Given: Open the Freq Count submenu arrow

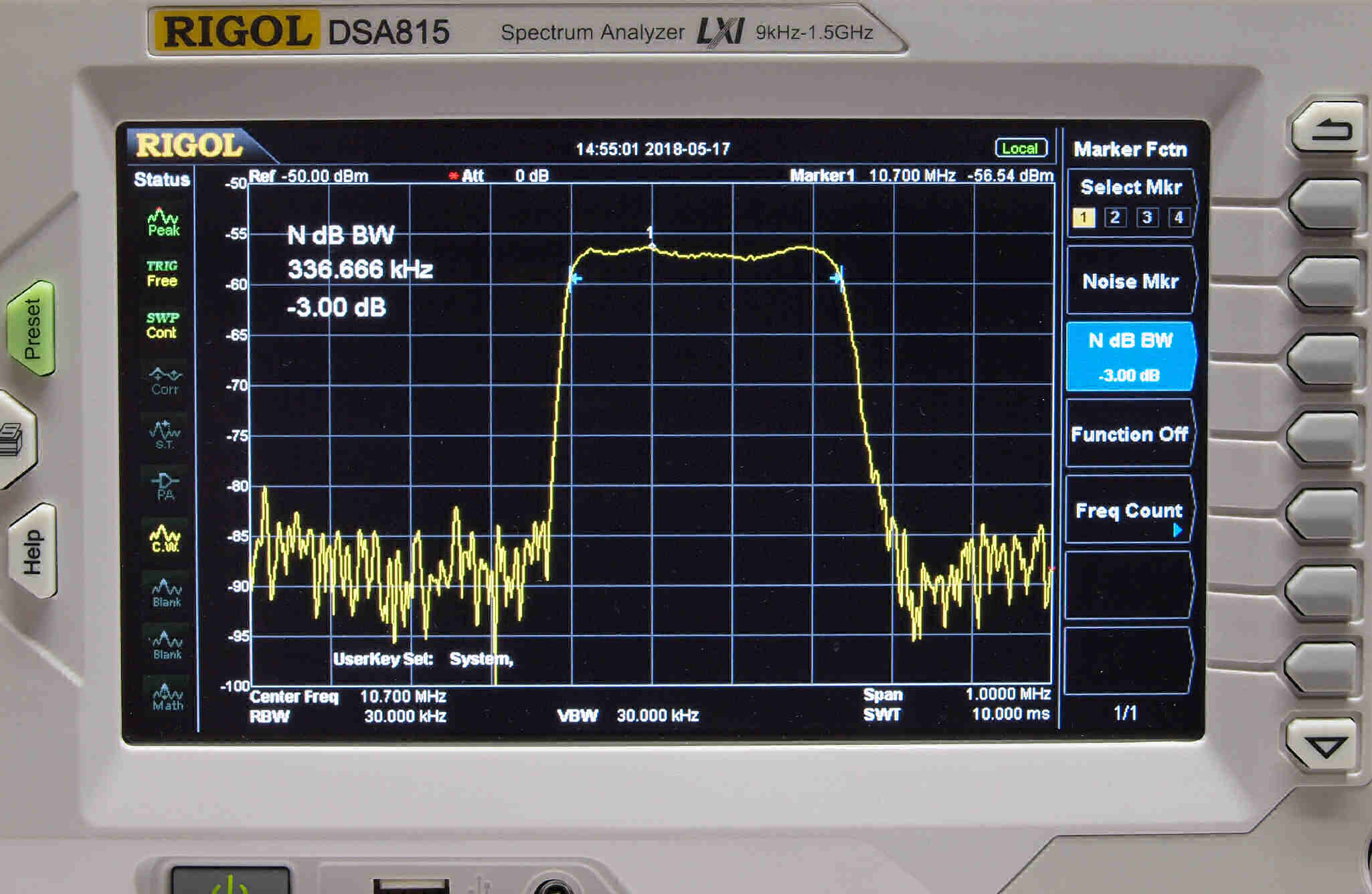Looking at the screenshot, I should tap(1177, 531).
